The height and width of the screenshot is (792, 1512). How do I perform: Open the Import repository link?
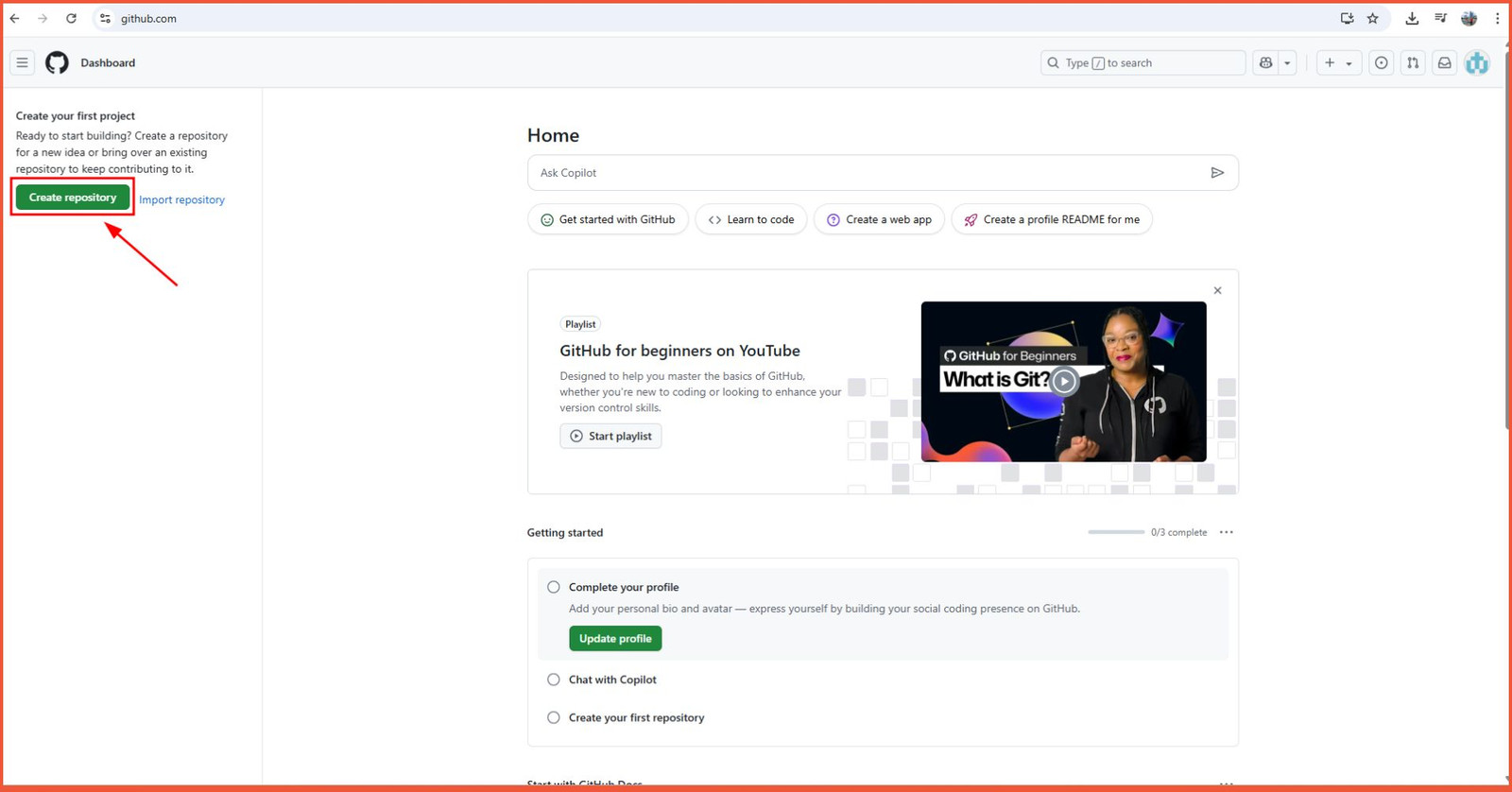(181, 199)
